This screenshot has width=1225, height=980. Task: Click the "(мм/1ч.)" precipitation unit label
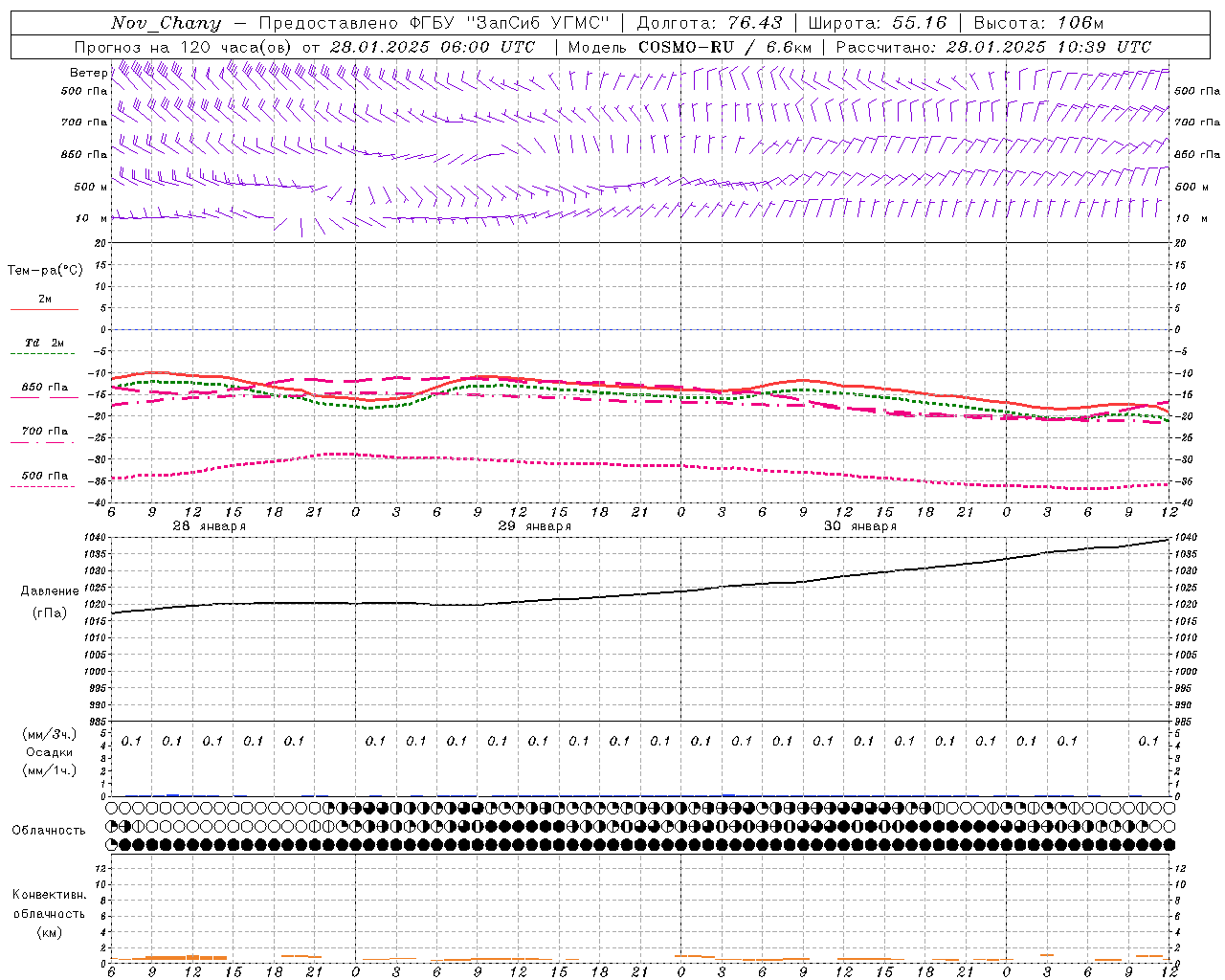tap(50, 770)
